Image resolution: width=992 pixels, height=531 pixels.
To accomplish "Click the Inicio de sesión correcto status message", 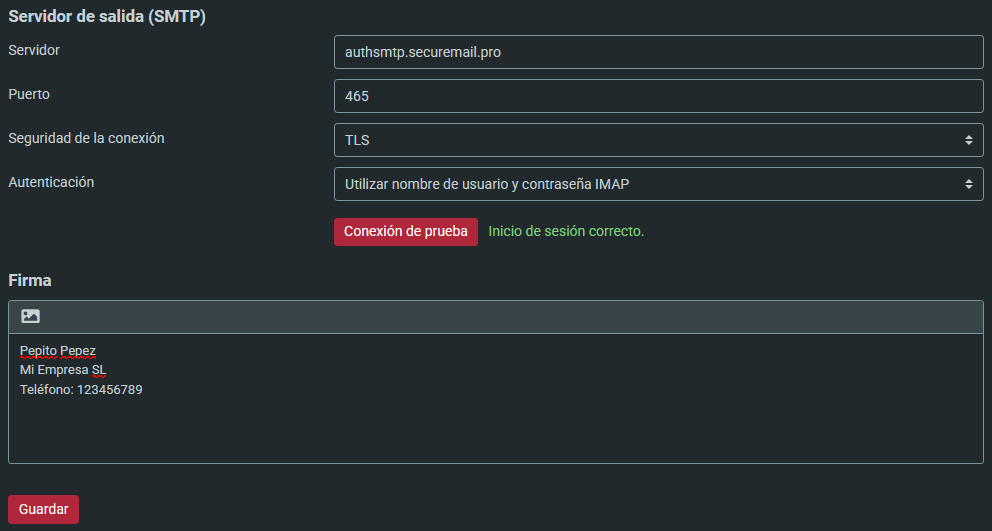I will (x=566, y=231).
